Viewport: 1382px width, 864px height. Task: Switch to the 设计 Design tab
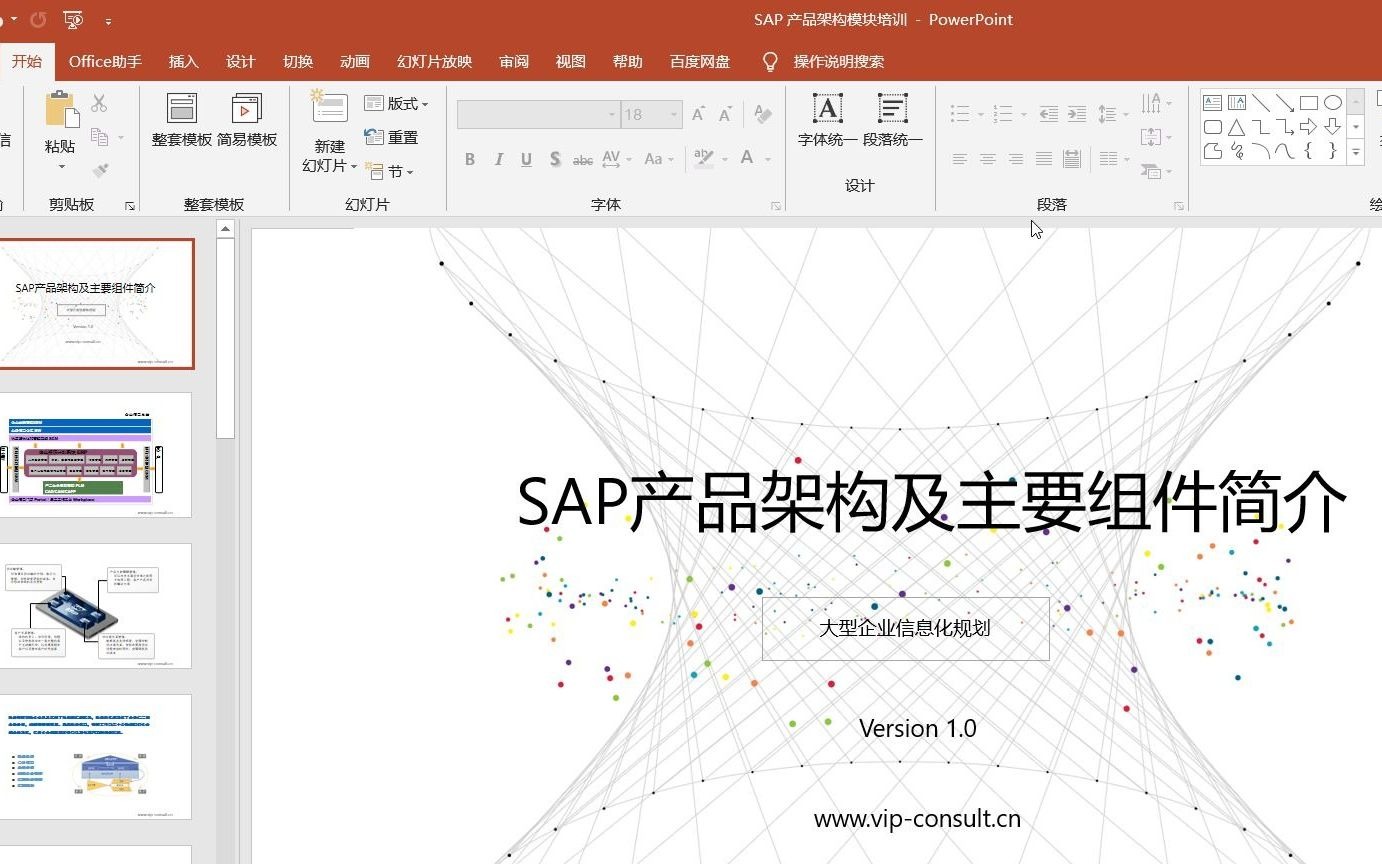(x=241, y=61)
